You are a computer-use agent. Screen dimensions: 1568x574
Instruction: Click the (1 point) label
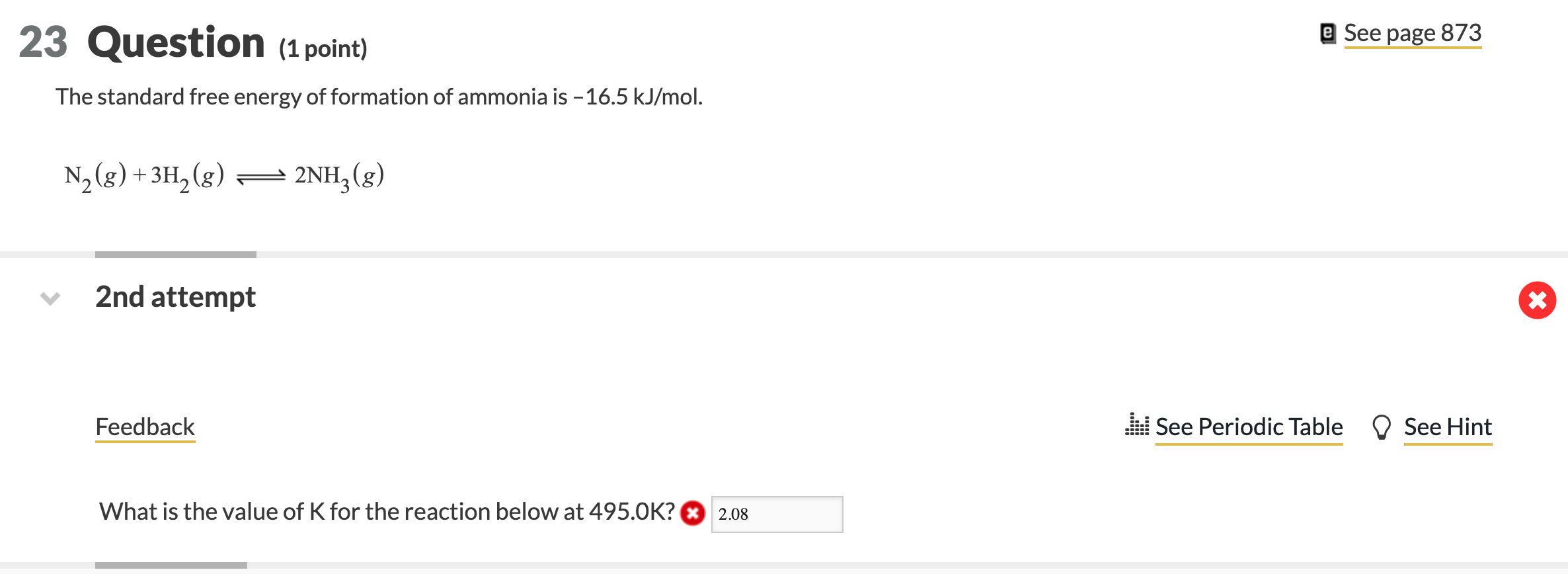[323, 48]
